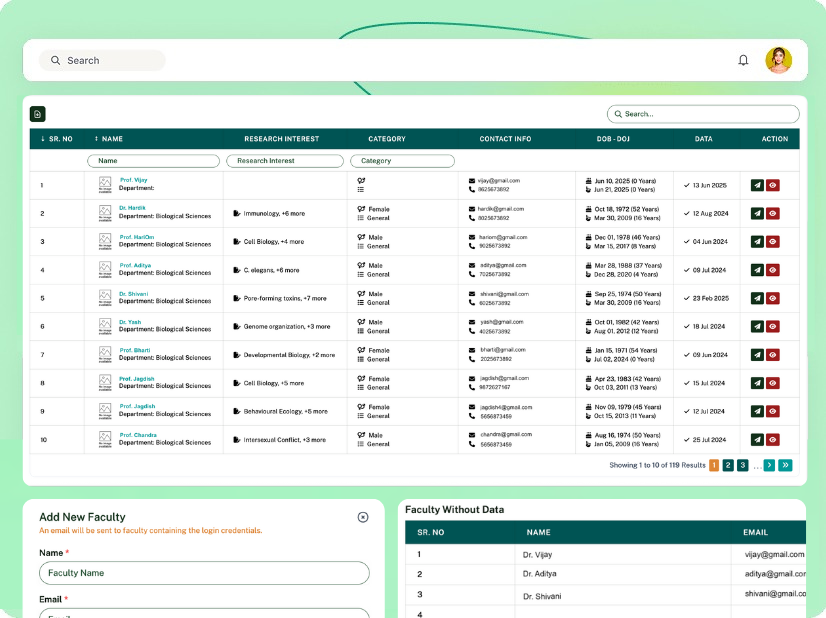Expand 'Immunology, +6 more' research interests
Image resolution: width=826 pixels, height=618 pixels.
[274, 213]
